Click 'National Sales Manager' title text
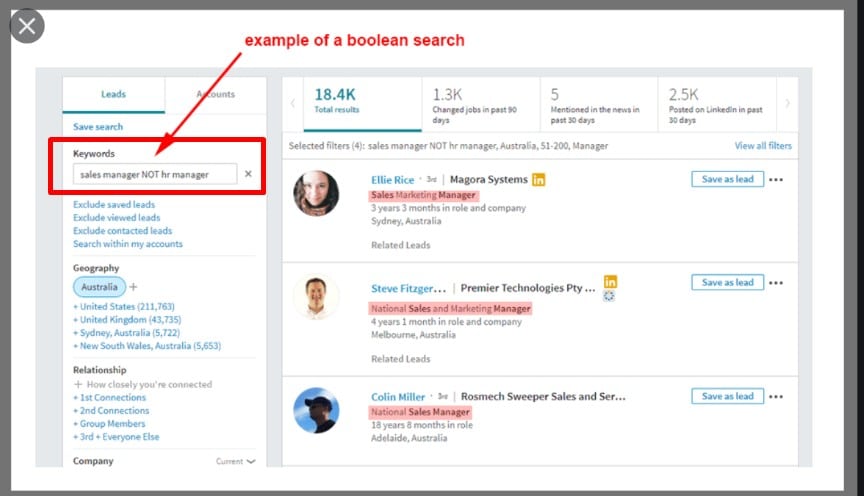This screenshot has width=864, height=496. (420, 412)
